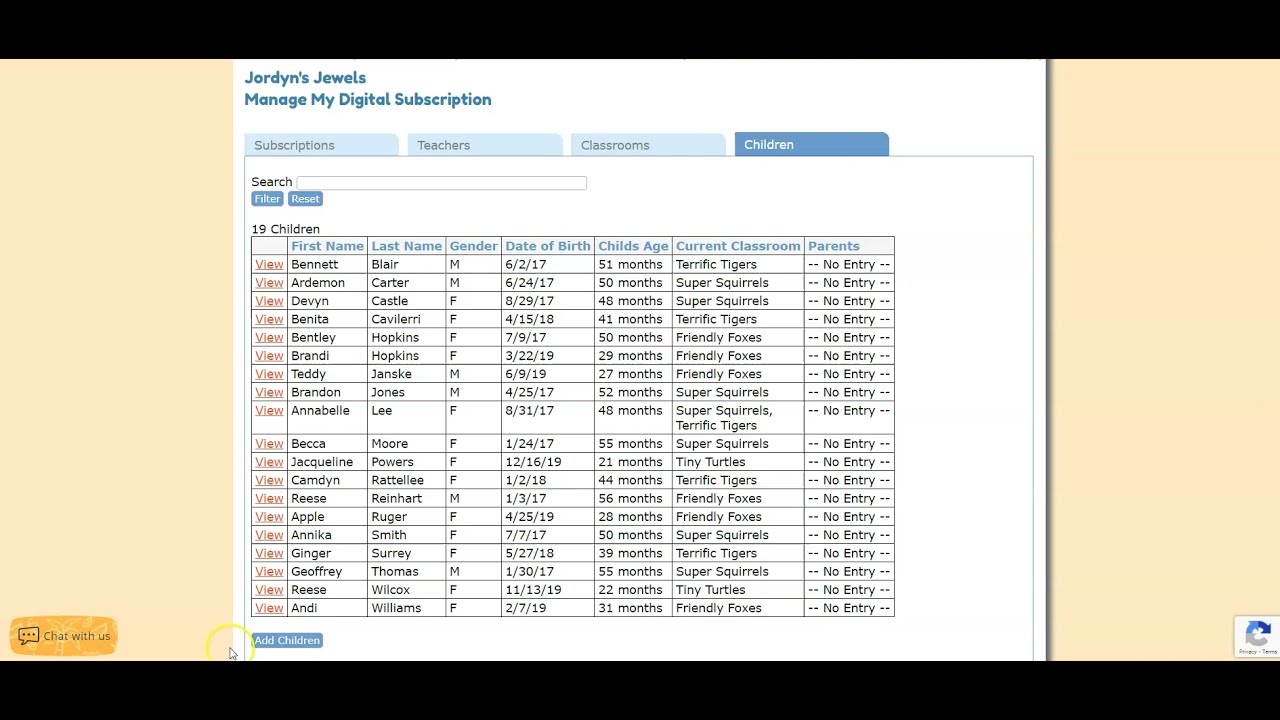The image size is (1280, 720).
Task: Open View link for Bentley Hopkins
Action: pos(269,338)
